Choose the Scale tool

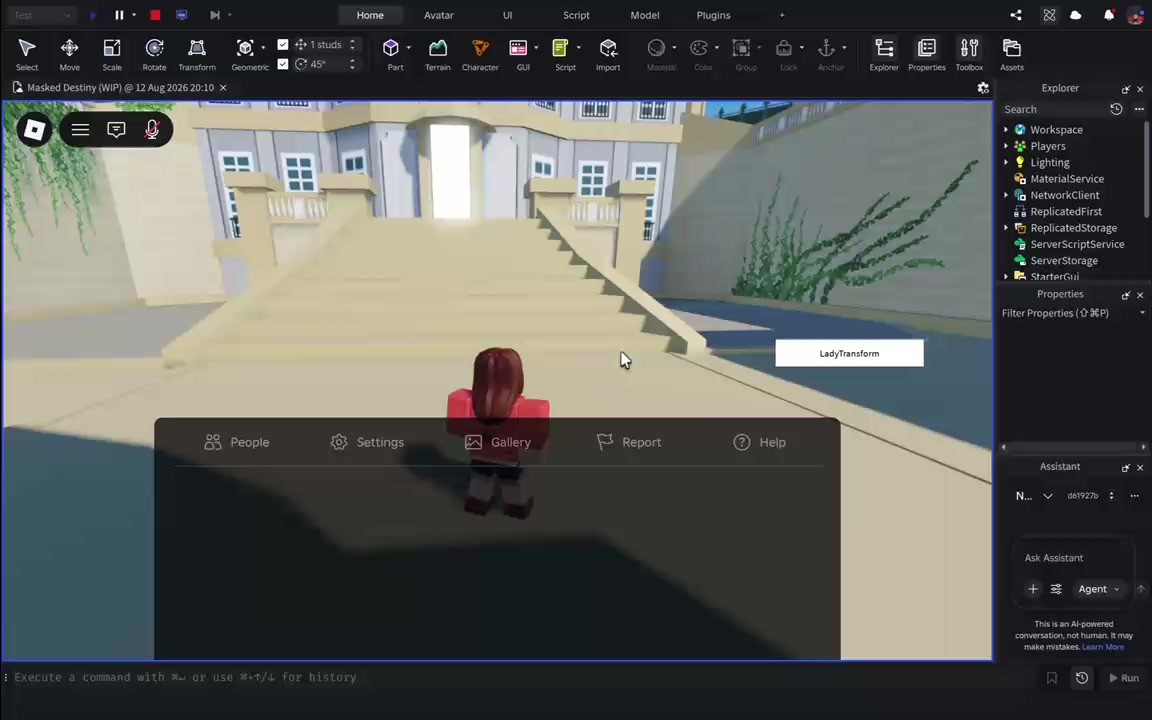click(112, 54)
